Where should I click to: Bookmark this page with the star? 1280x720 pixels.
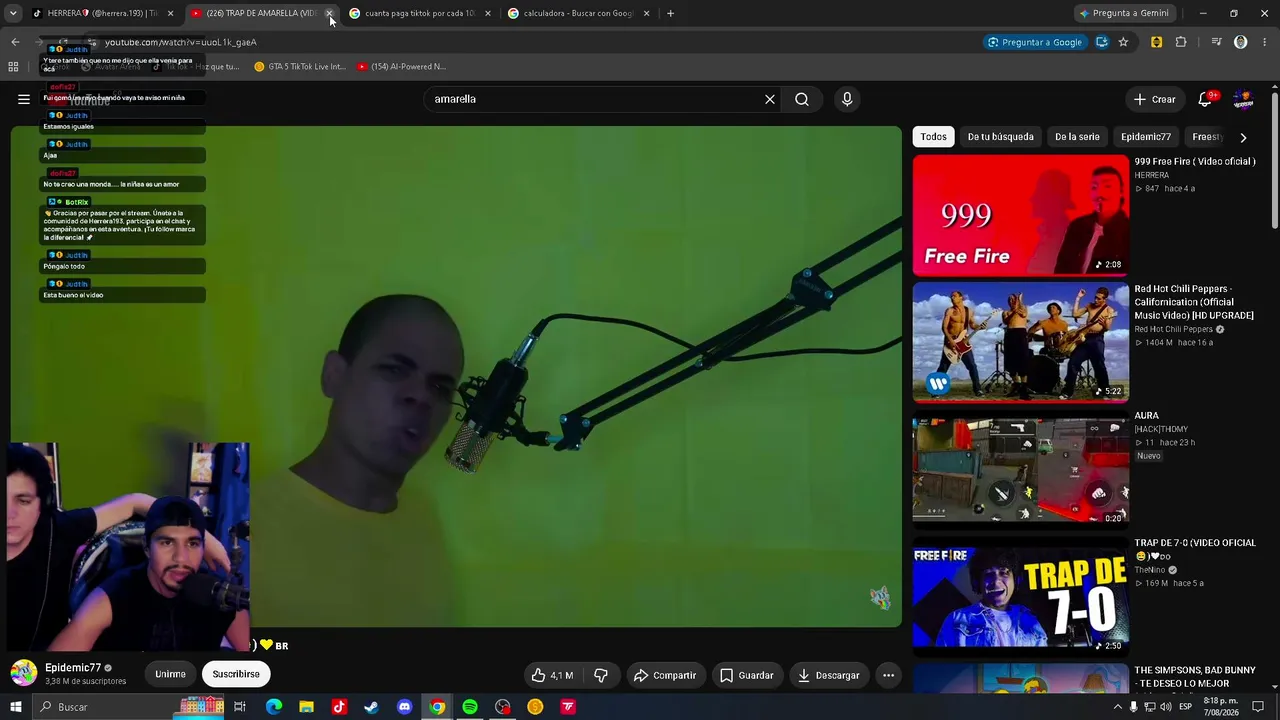(x=1123, y=42)
